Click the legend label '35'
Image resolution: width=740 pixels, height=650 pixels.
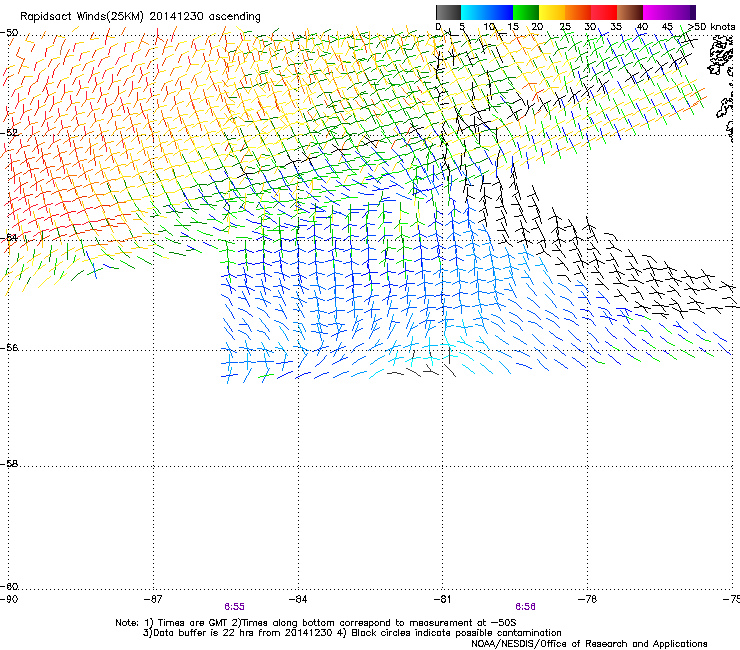coord(616,27)
